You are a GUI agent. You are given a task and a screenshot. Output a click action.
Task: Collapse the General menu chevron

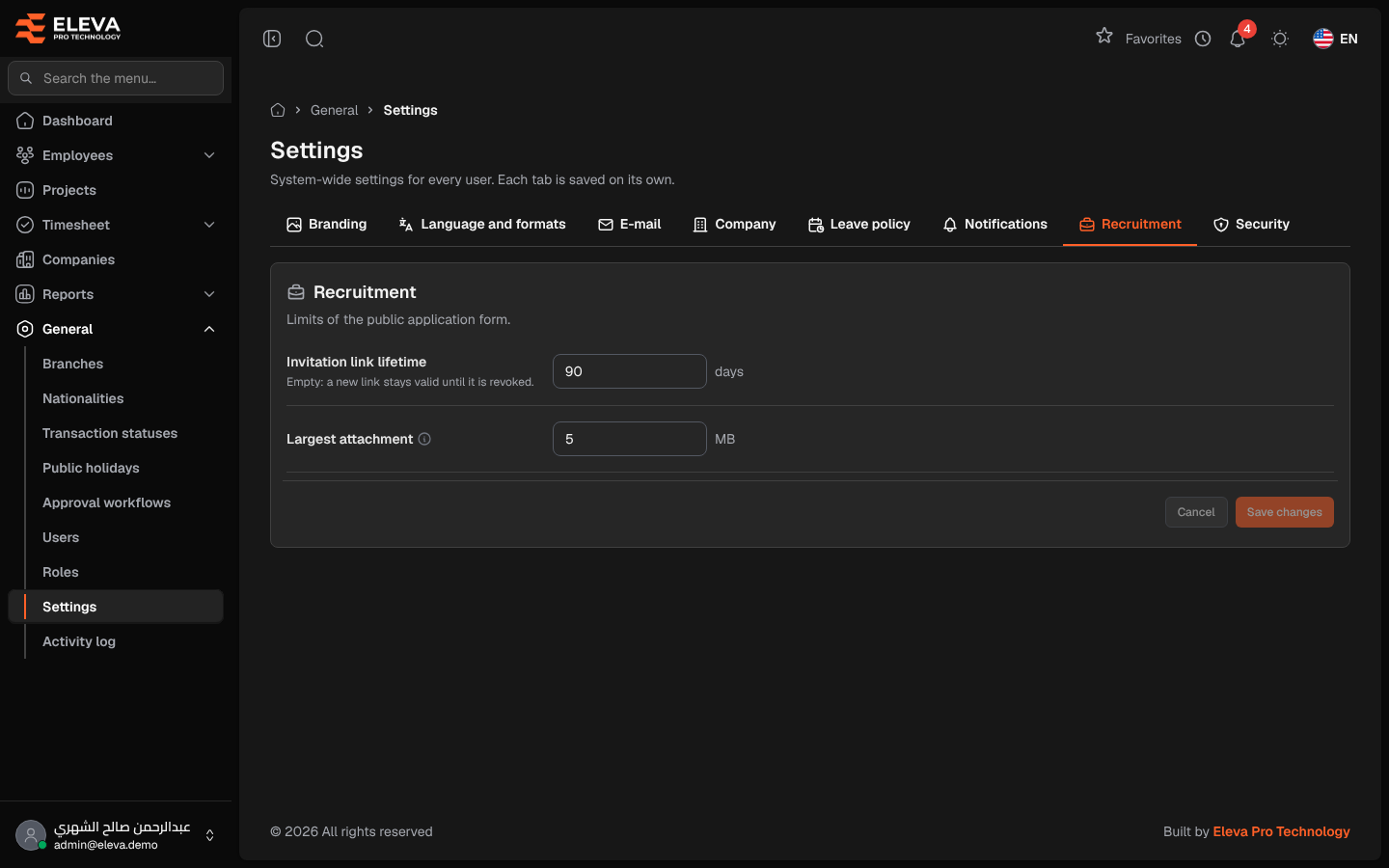point(209,329)
